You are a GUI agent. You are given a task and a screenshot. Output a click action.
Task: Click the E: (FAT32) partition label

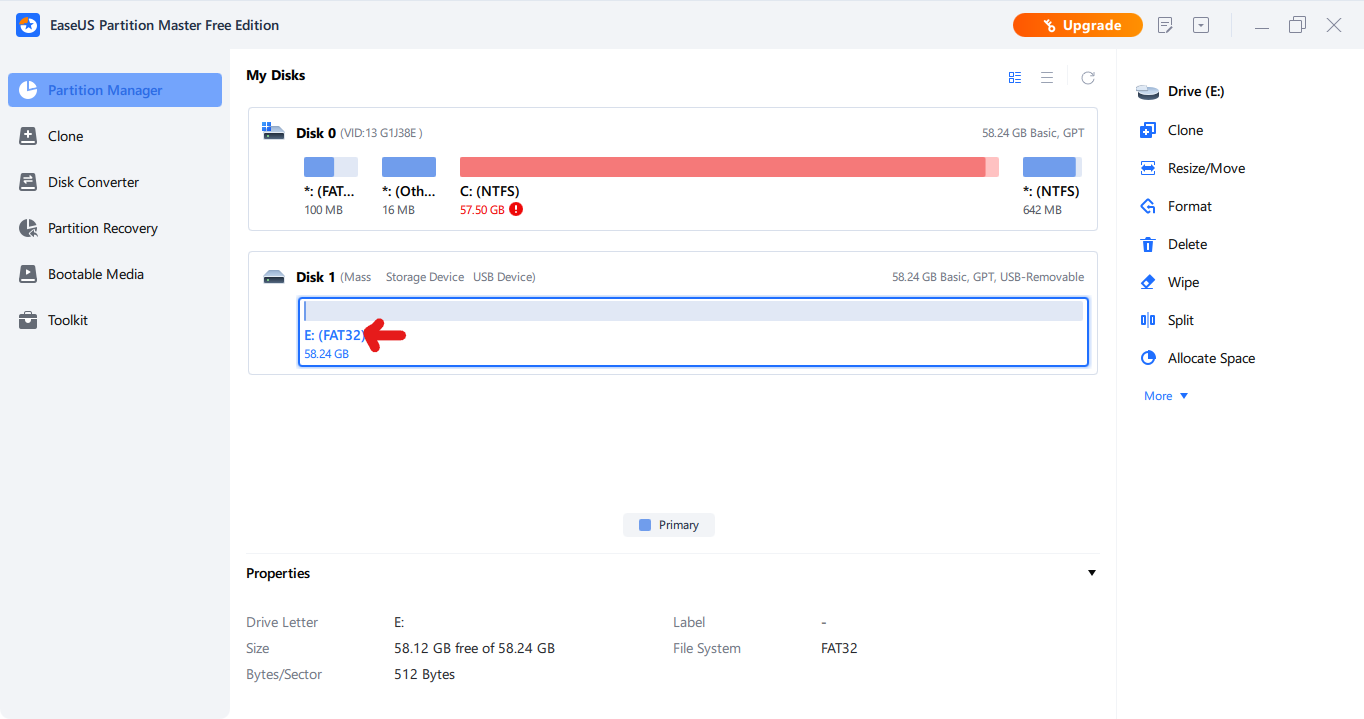pos(334,335)
